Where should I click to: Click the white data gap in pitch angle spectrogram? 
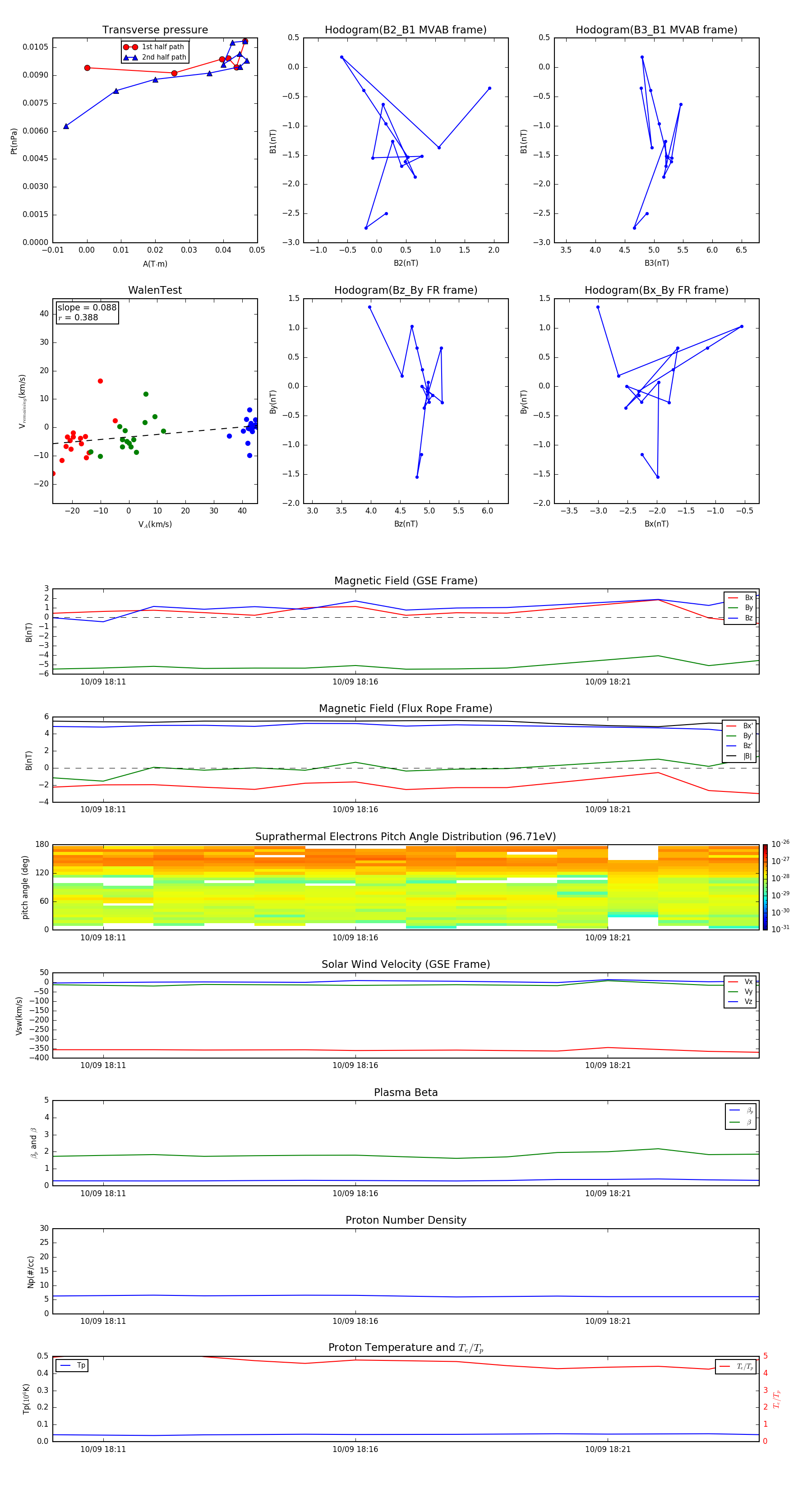[633, 853]
